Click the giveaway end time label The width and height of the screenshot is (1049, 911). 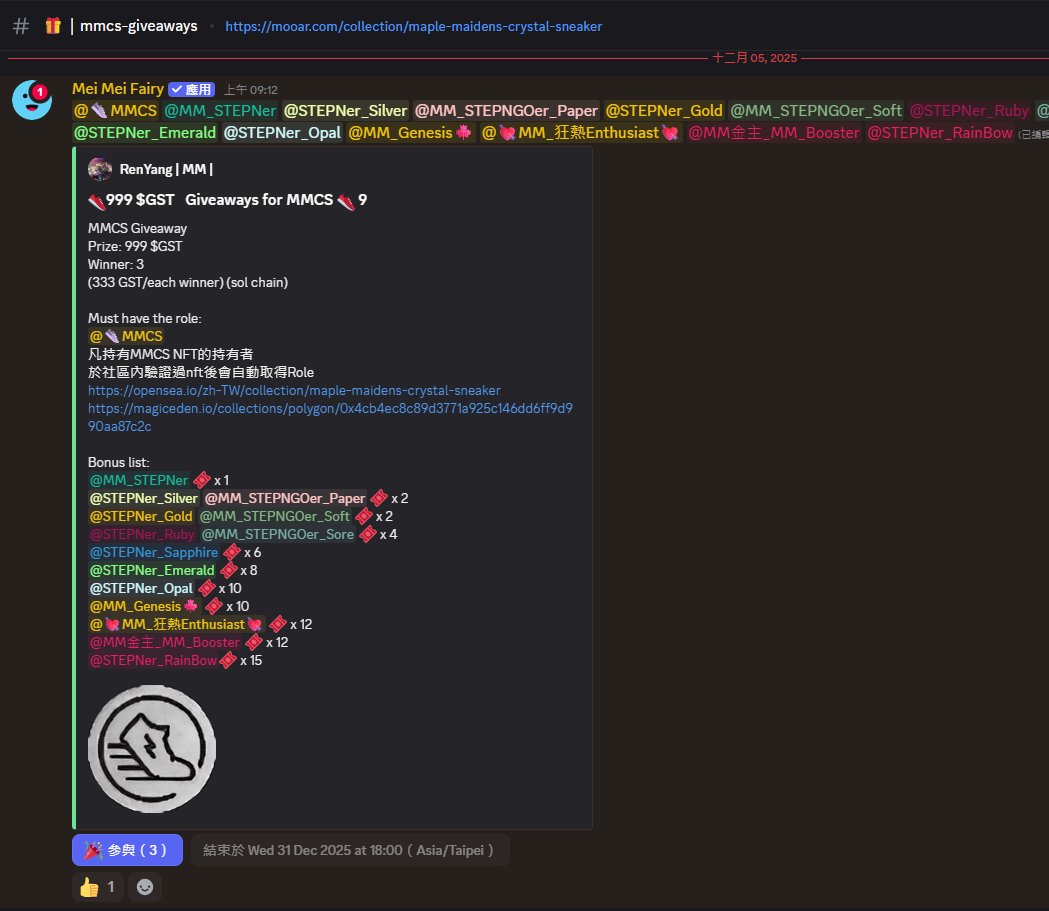tap(349, 850)
